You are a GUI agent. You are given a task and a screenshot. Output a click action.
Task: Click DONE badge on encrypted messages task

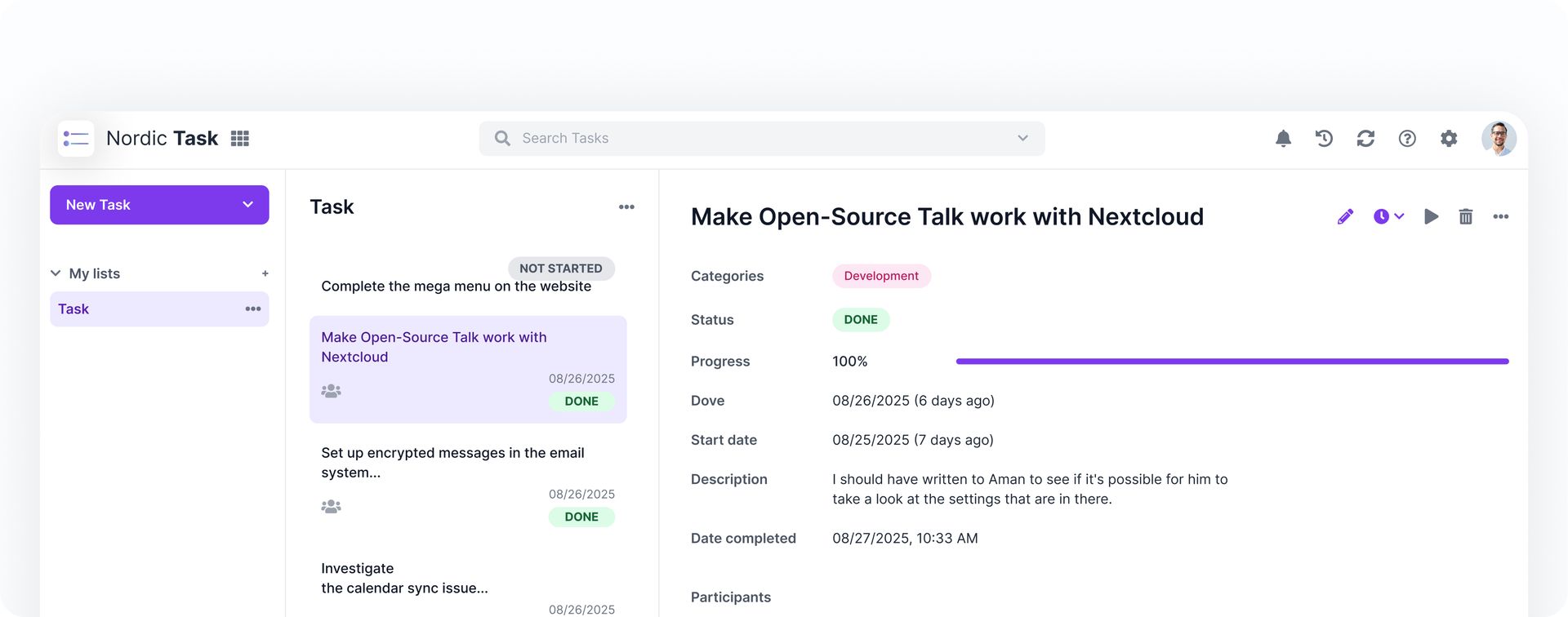pyautogui.click(x=581, y=517)
